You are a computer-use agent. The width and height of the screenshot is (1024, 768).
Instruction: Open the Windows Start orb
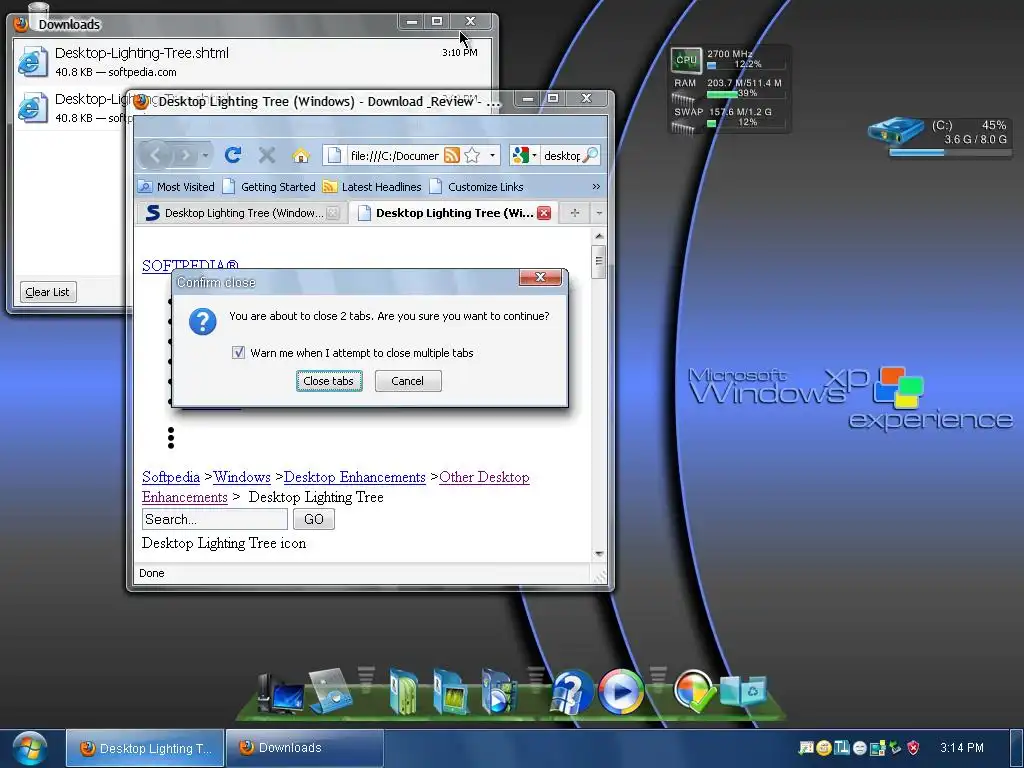tap(29, 748)
